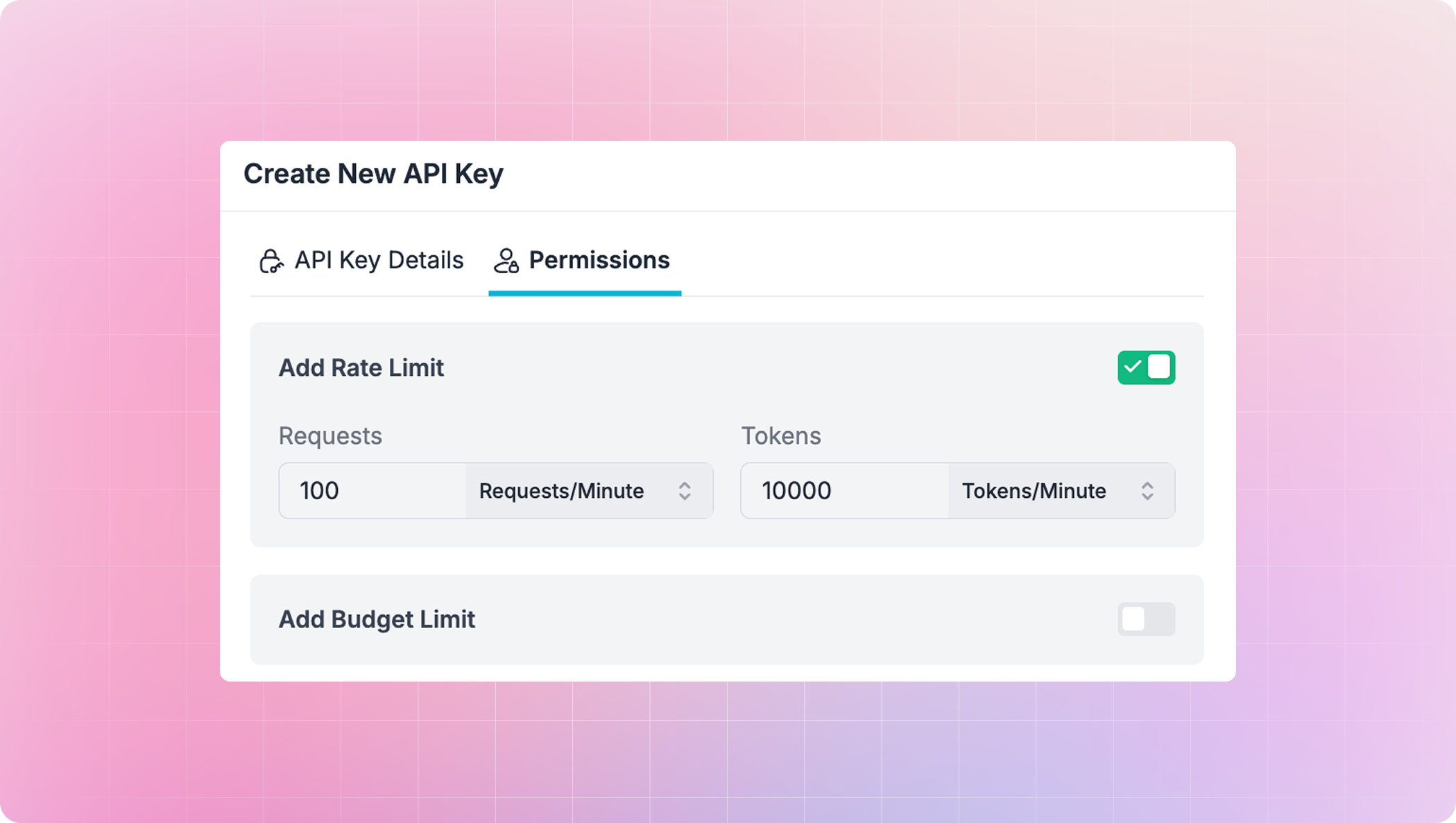Disable the Add Rate Limit toggle
The height and width of the screenshot is (823, 1456).
1146,367
